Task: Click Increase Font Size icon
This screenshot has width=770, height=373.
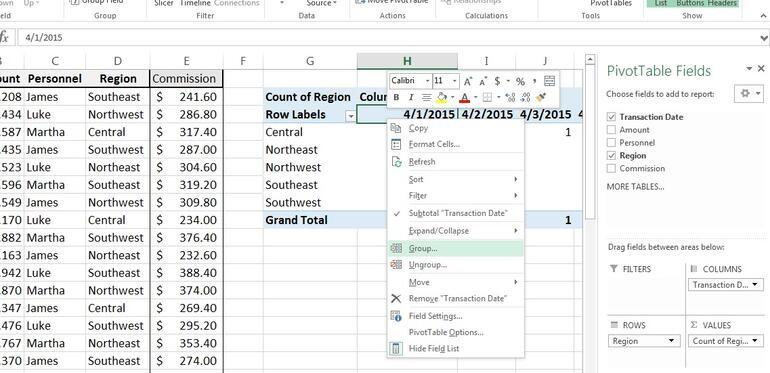Action: click(468, 81)
